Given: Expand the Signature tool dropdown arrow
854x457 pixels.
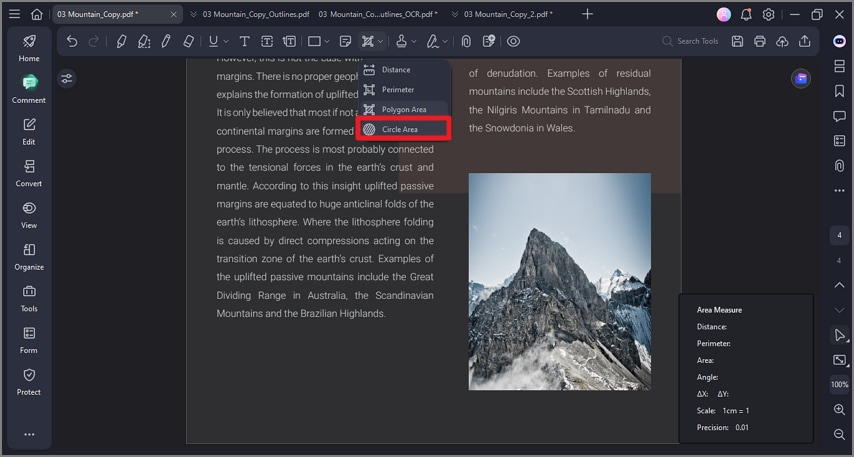Looking at the screenshot, I should (445, 41).
